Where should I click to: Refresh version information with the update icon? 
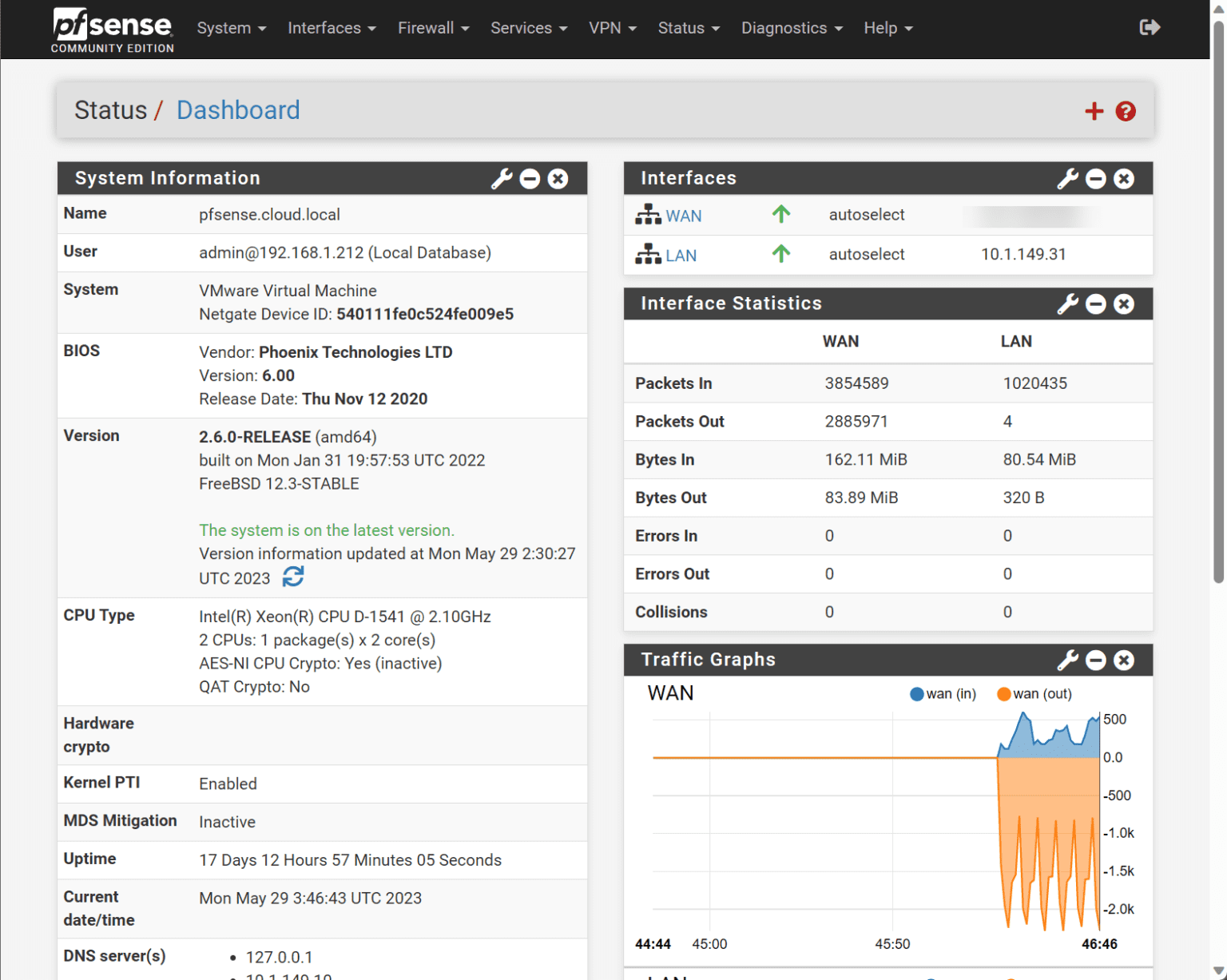pyautogui.click(x=293, y=577)
